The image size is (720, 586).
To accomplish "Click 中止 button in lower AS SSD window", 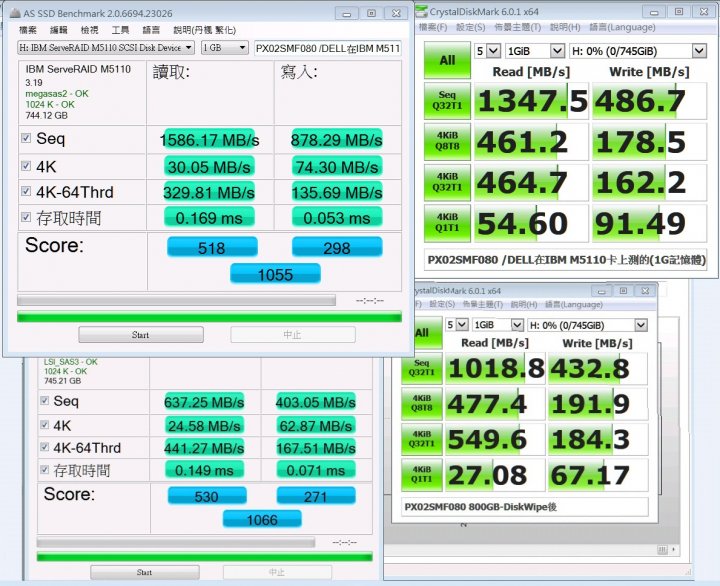I will click(277, 572).
